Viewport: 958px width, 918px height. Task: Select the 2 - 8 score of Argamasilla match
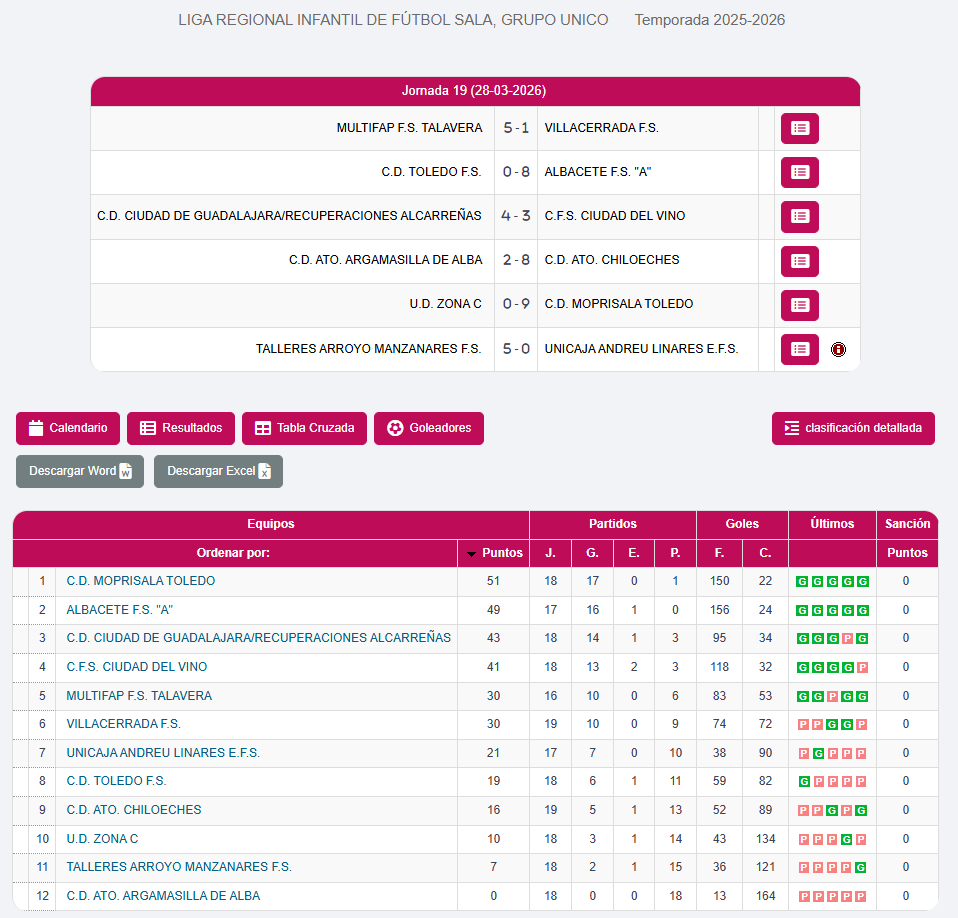pos(516,260)
